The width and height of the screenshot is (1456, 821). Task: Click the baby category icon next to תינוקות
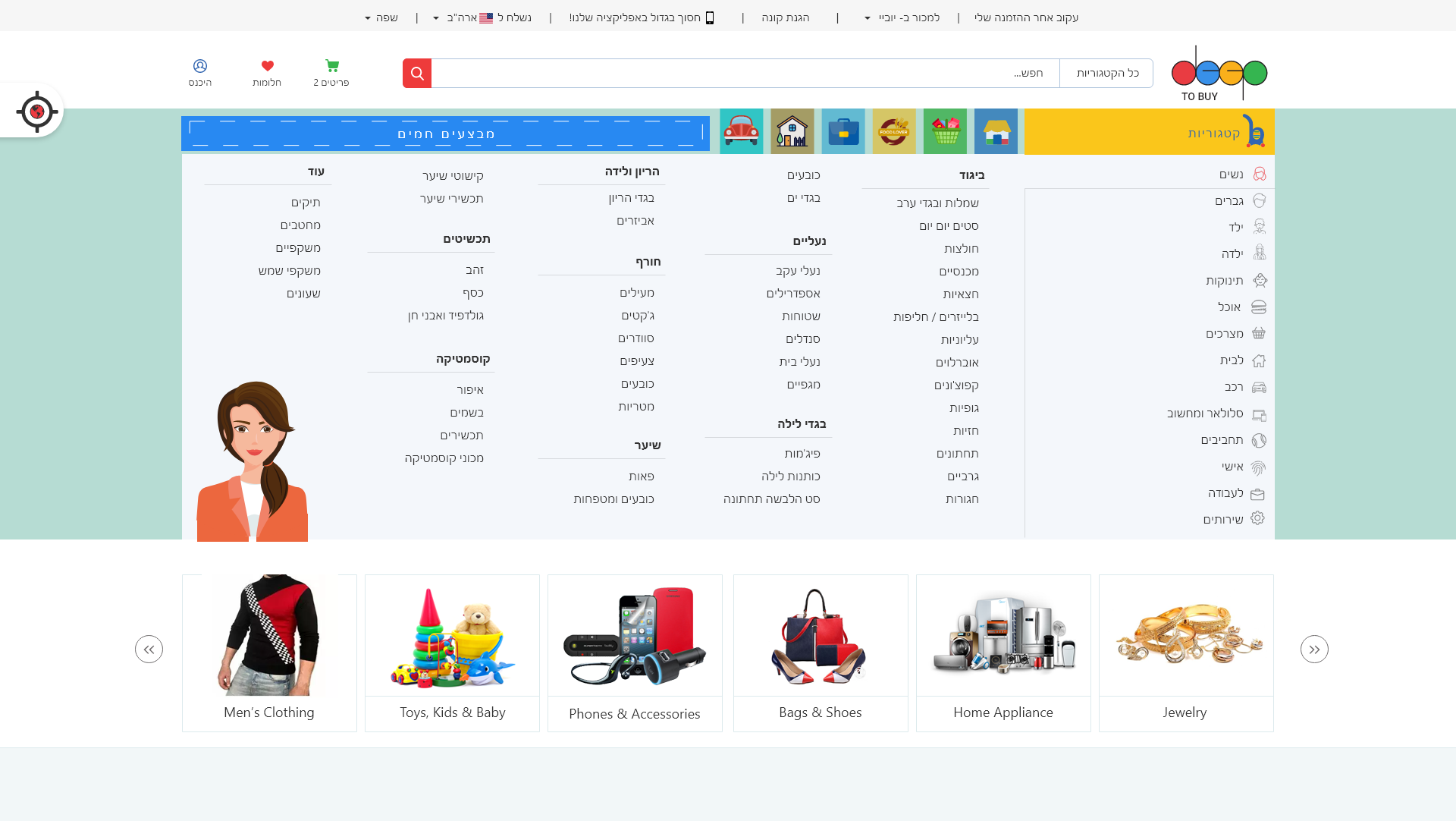pyautogui.click(x=1260, y=280)
